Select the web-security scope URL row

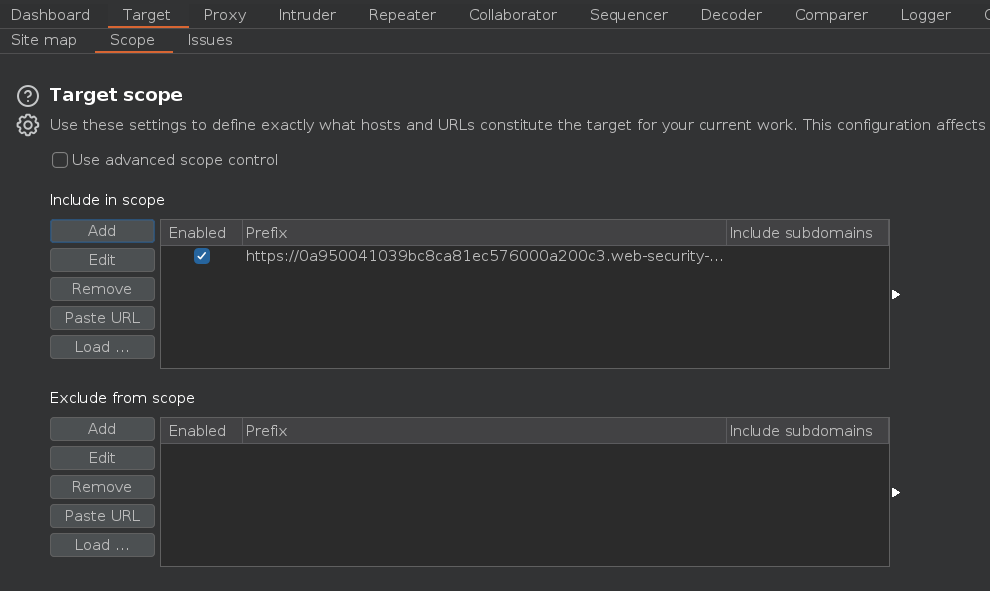click(484, 256)
